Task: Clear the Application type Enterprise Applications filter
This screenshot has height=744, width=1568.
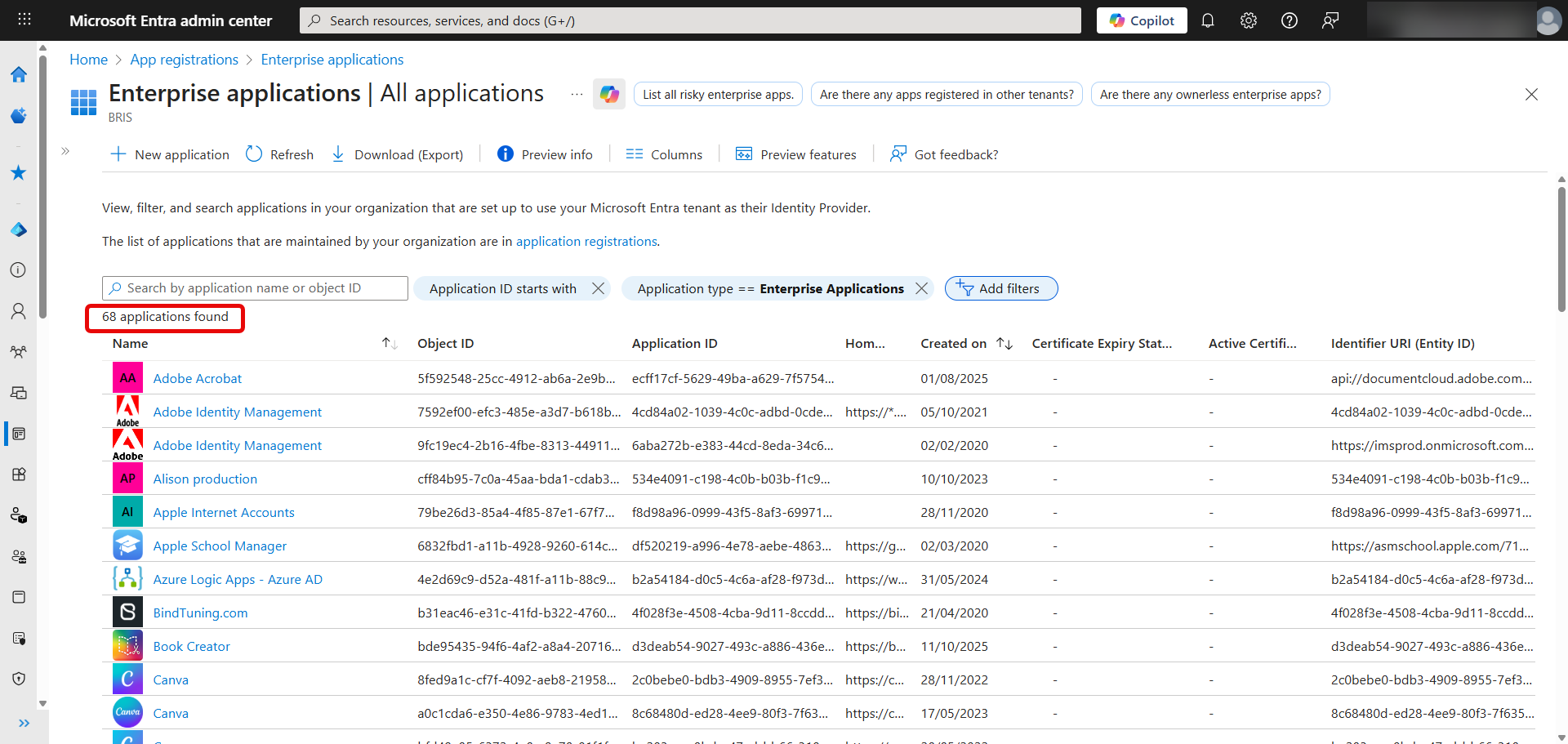Action: pyautogui.click(x=921, y=288)
